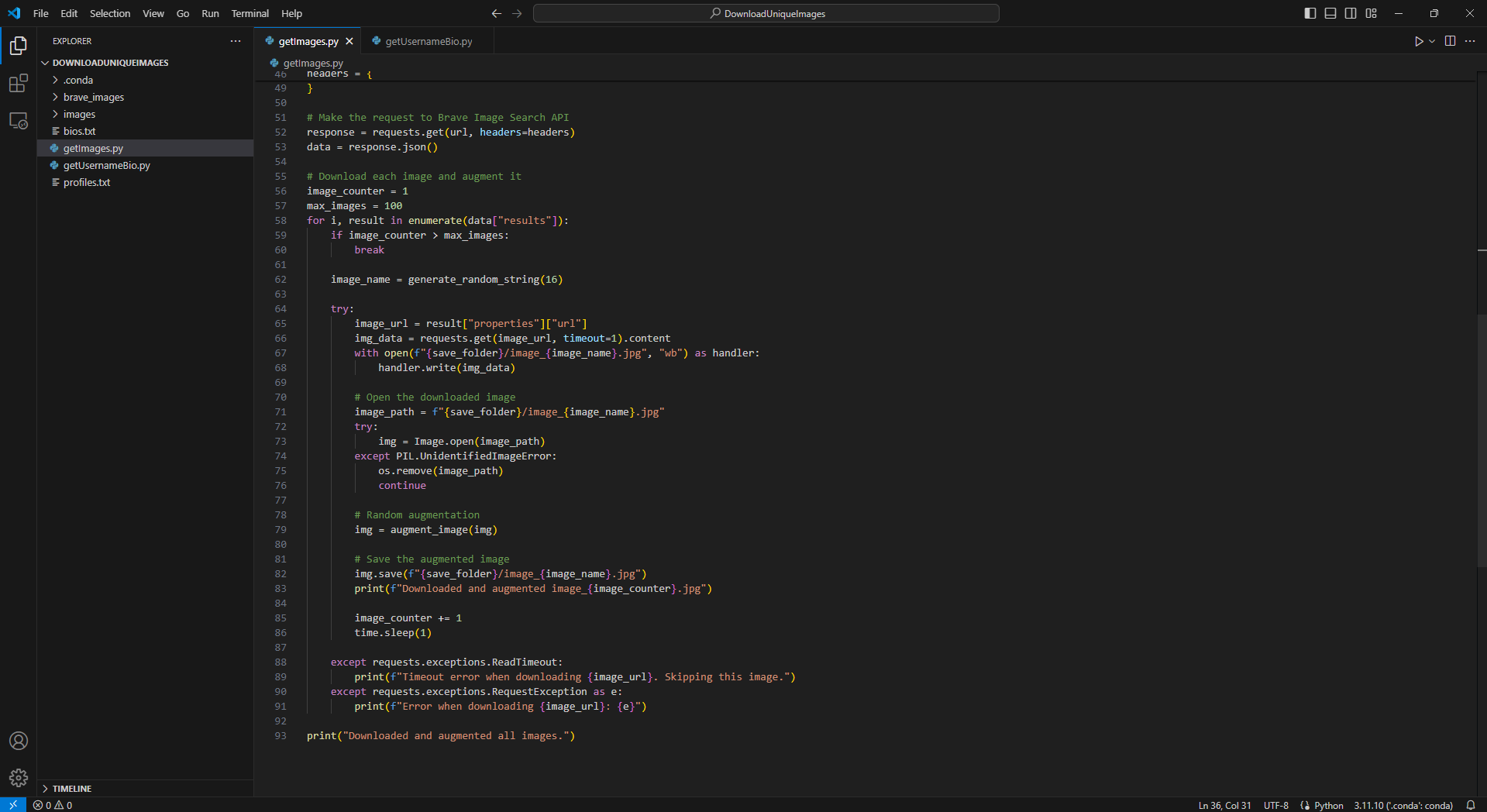Change the Python language mode
Image resolution: width=1487 pixels, height=812 pixels.
click(1328, 805)
